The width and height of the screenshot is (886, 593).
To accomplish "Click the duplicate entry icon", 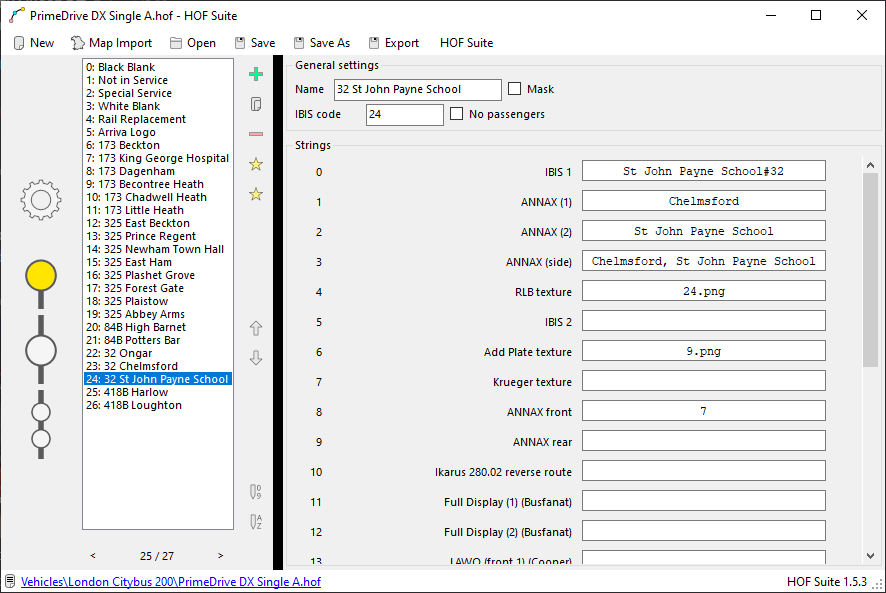I will [x=256, y=104].
